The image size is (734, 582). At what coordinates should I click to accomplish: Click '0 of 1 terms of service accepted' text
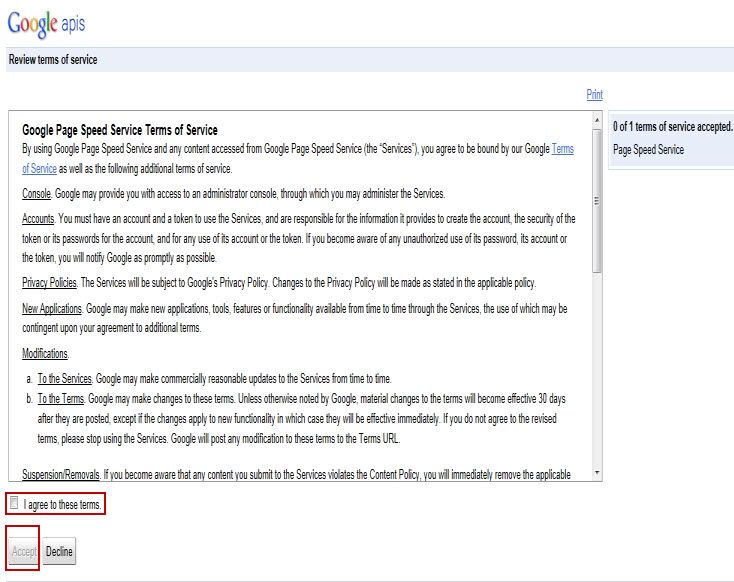(673, 126)
